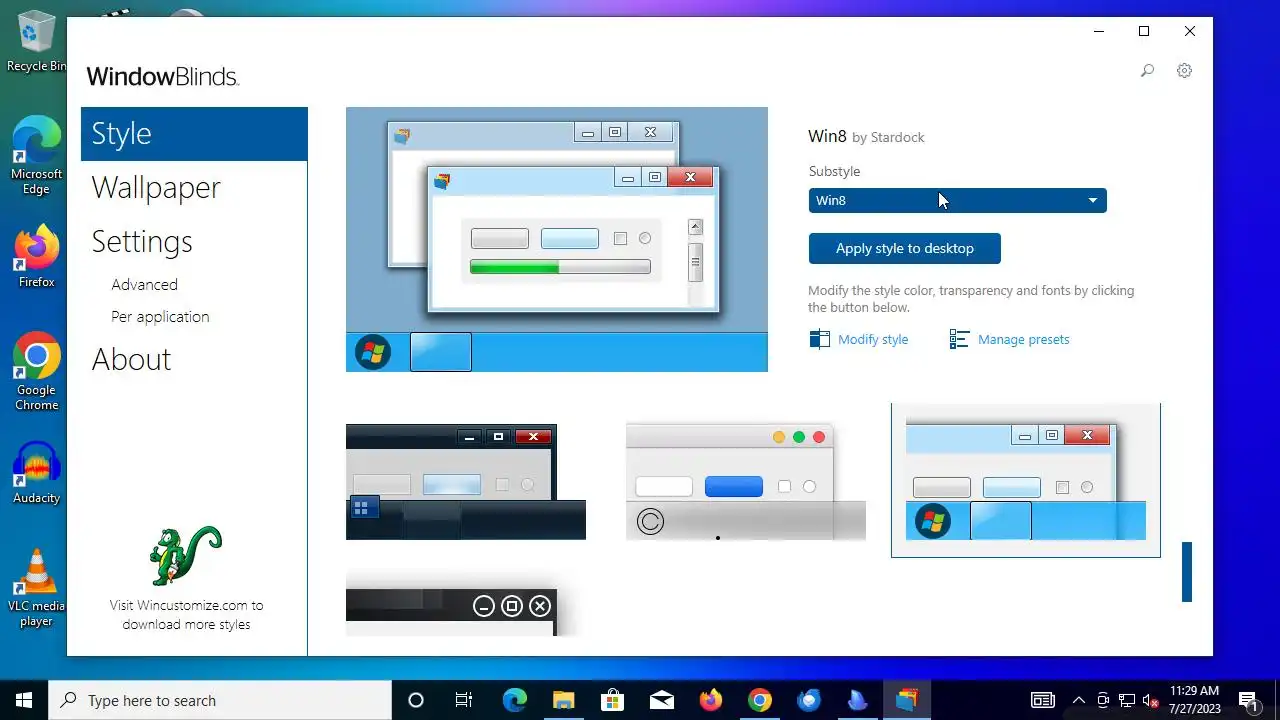Open Edge from the taskbar
The width and height of the screenshot is (1280, 720).
514,700
